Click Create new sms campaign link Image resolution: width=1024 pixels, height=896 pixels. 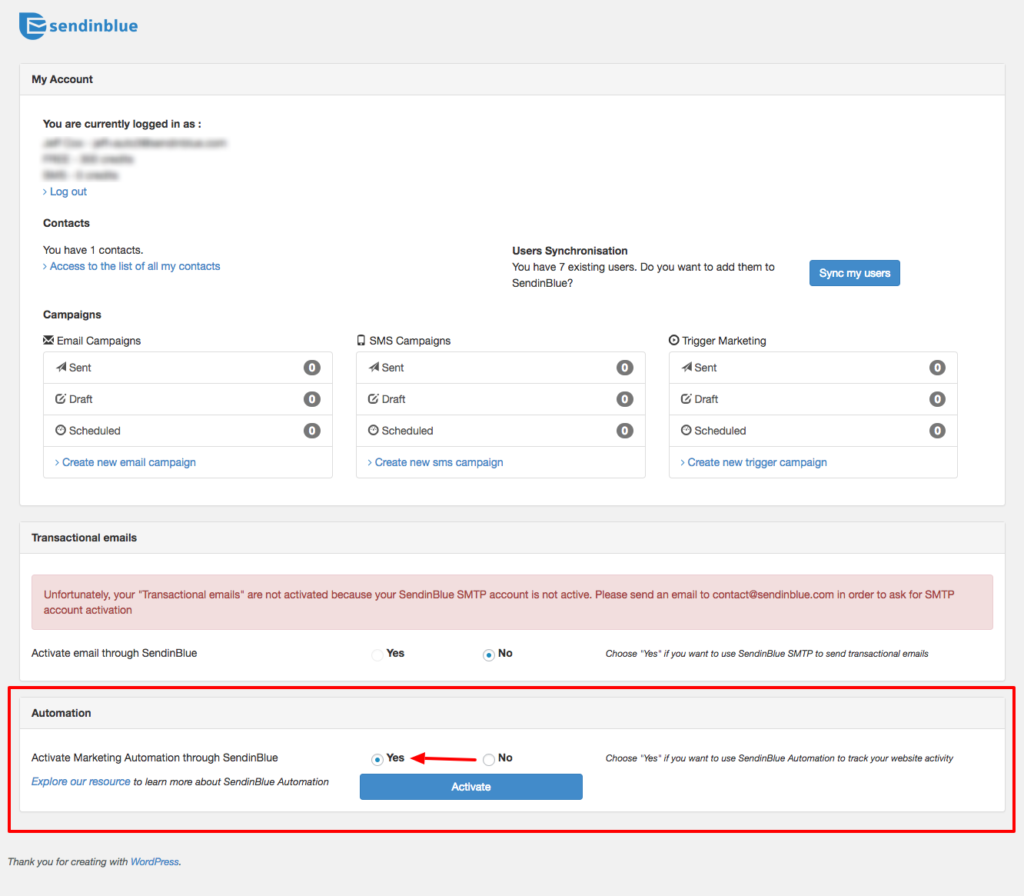coord(439,462)
